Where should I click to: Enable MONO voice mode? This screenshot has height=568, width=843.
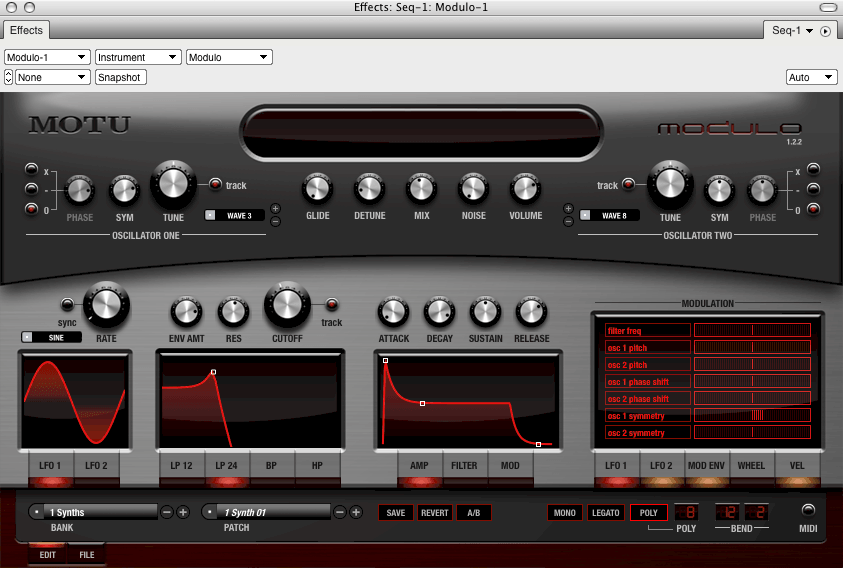pos(565,513)
